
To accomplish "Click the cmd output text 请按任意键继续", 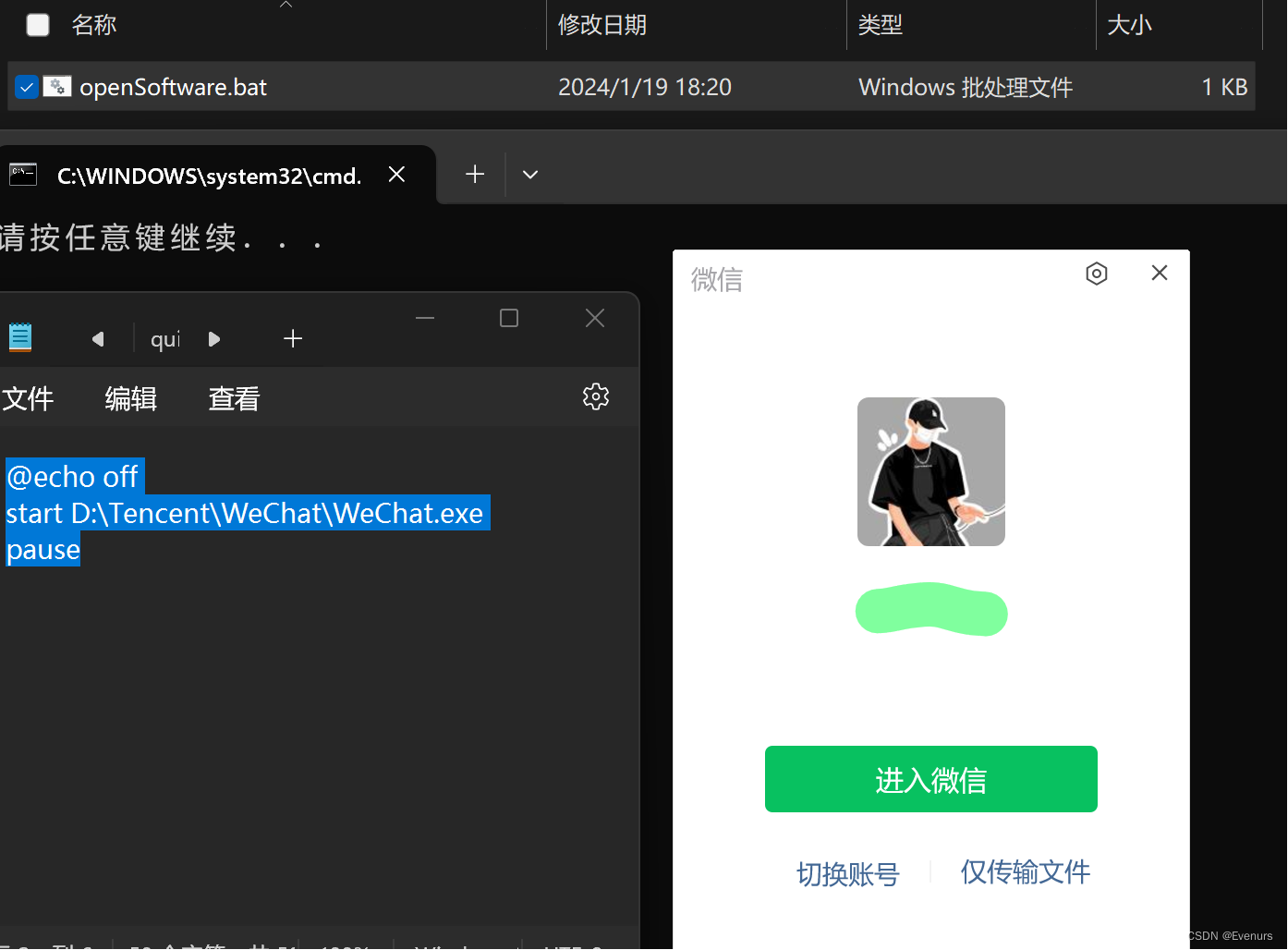I will pos(163,238).
